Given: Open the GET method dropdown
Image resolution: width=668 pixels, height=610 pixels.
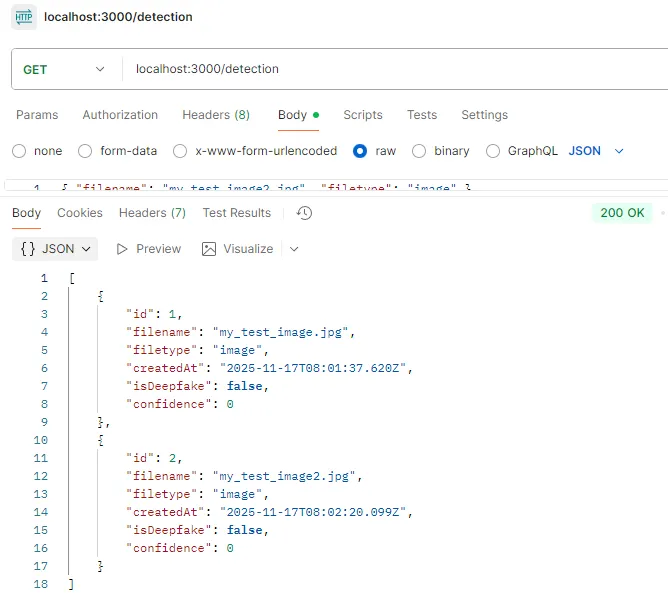Looking at the screenshot, I should click(x=64, y=69).
